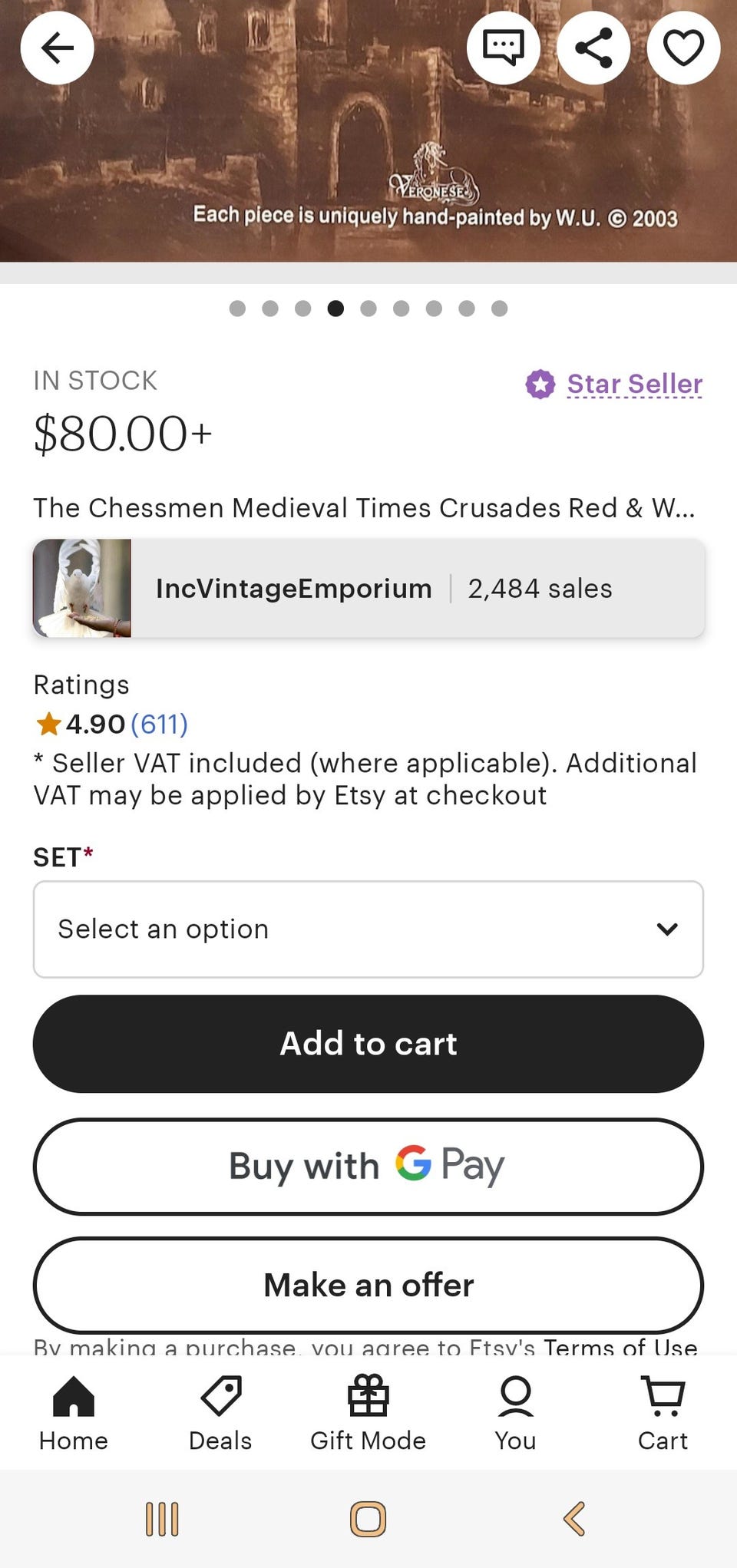
Task: Tap Buy with Google Pay
Action: click(368, 1166)
